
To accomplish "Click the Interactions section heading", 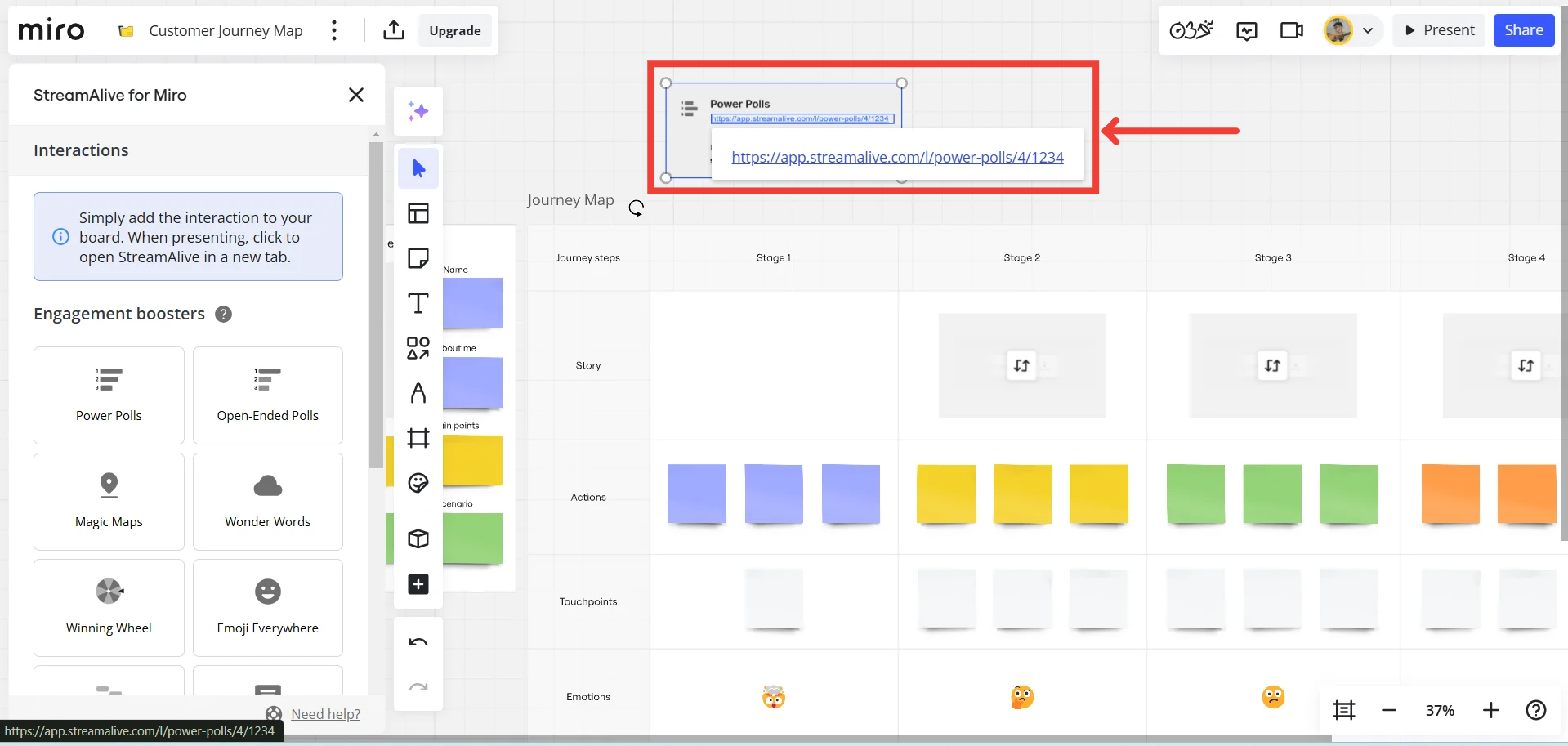I will point(81,150).
